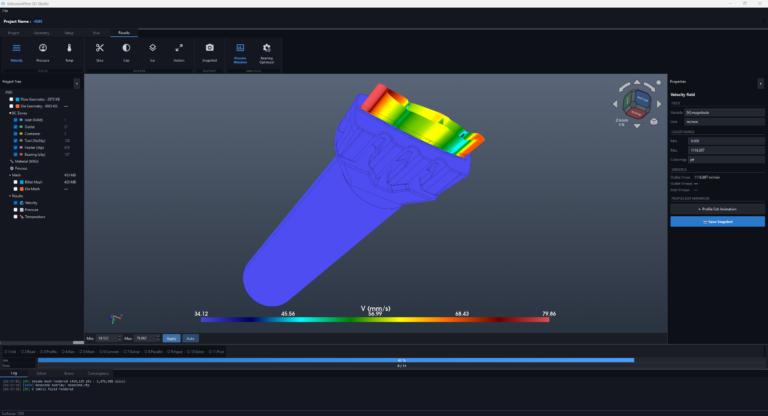The image size is (768, 416).
Task: Click the green face of navigation cube
Action: [x=627, y=102]
